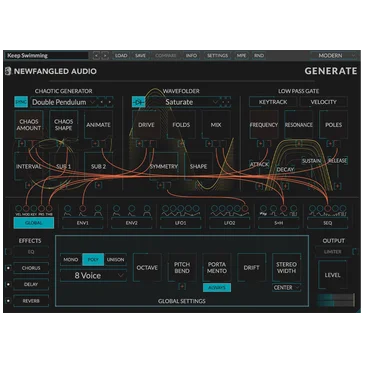The width and height of the screenshot is (365, 365).
Task: Click the plus under Chaos Amount
Action: (x=22, y=143)
